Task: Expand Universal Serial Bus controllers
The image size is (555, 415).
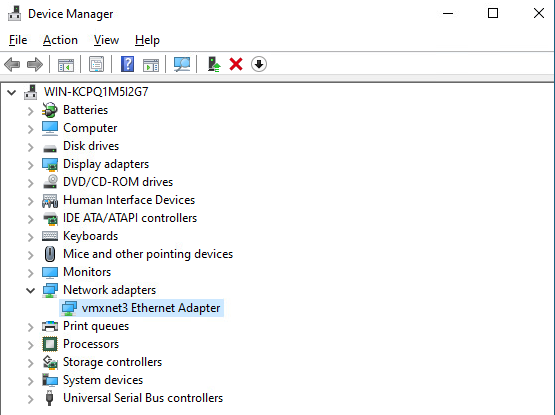Action: pos(31,399)
